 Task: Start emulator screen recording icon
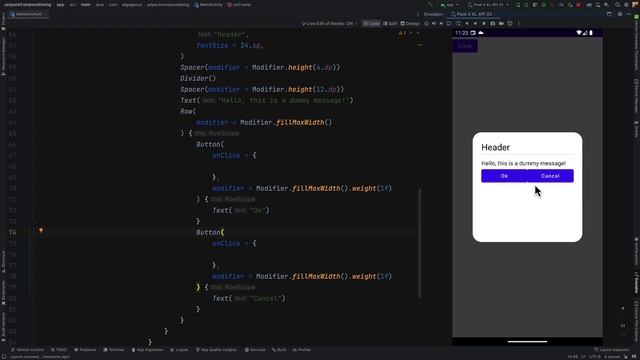pos(501,24)
